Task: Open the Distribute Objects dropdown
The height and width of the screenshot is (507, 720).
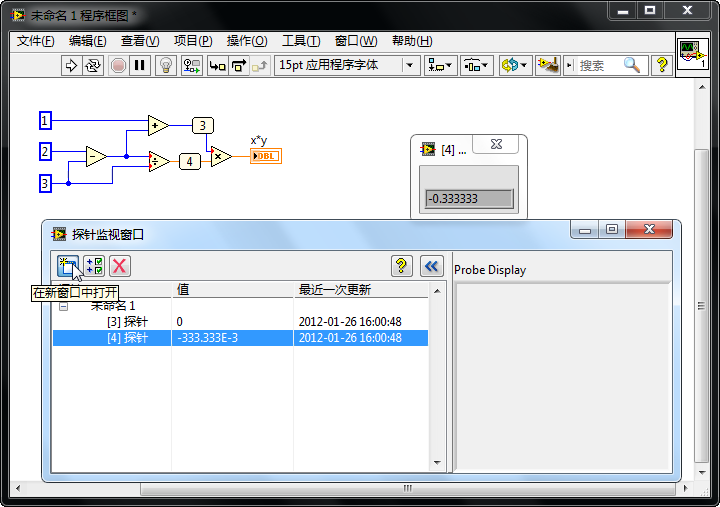Action: coord(475,65)
